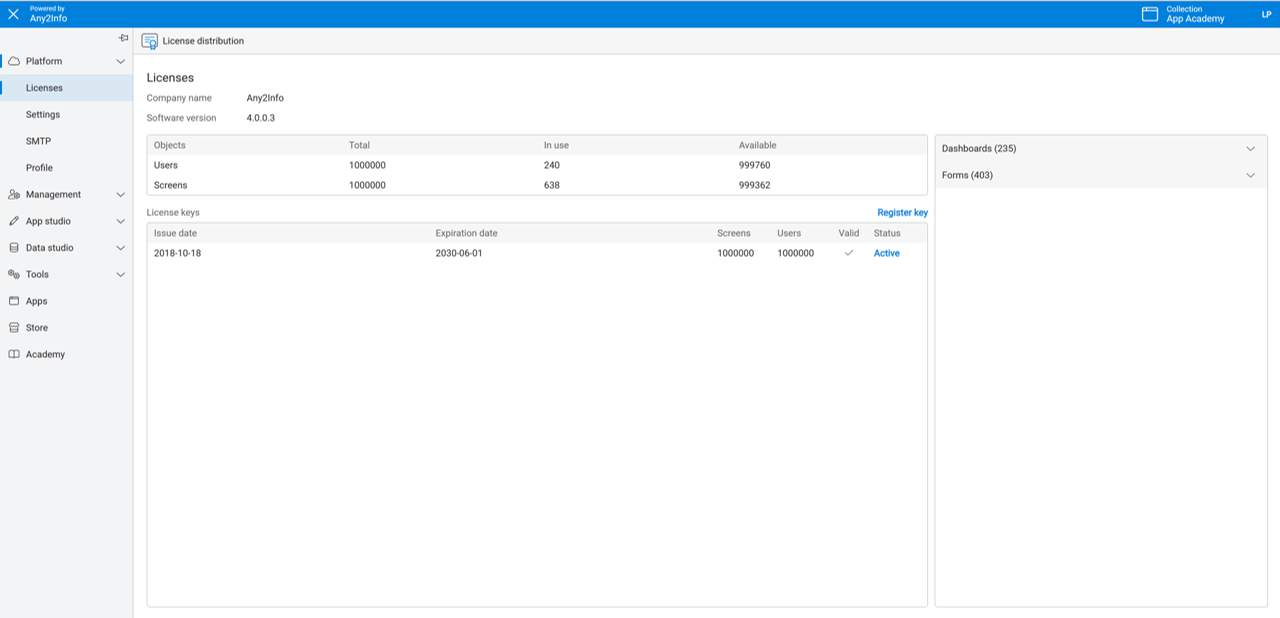Click the sidebar pin icon

click(x=123, y=38)
